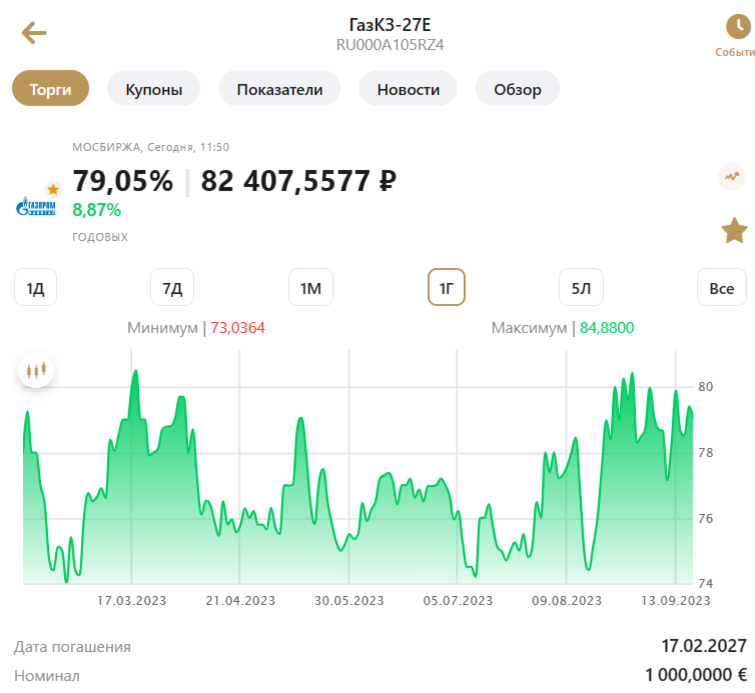The height and width of the screenshot is (693, 755).
Task: Click the годовых label
Action: click(100, 237)
